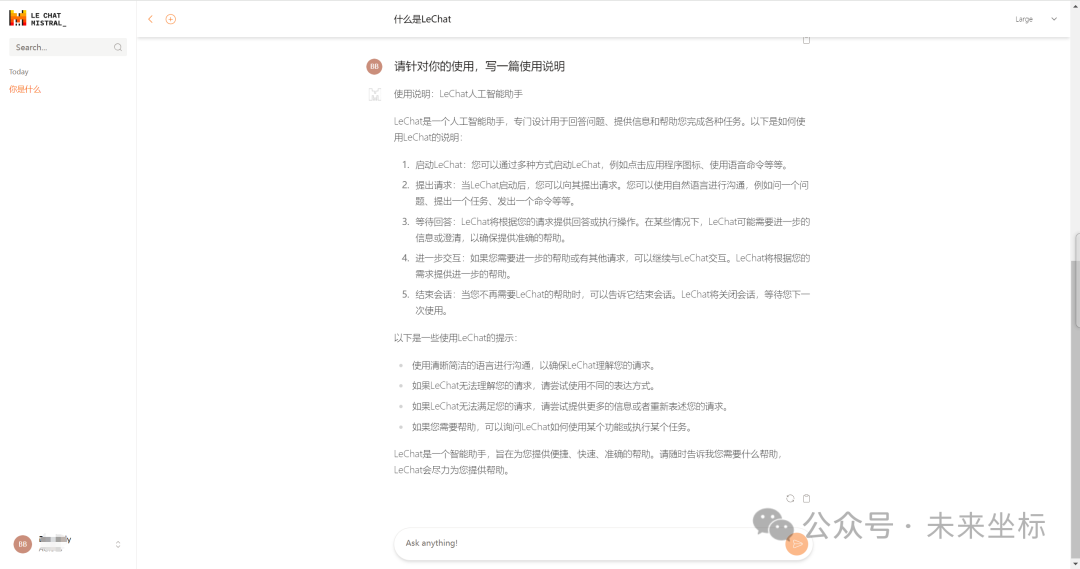Click bullet '如果LeChat无法满足您的请求'

(x=572, y=406)
